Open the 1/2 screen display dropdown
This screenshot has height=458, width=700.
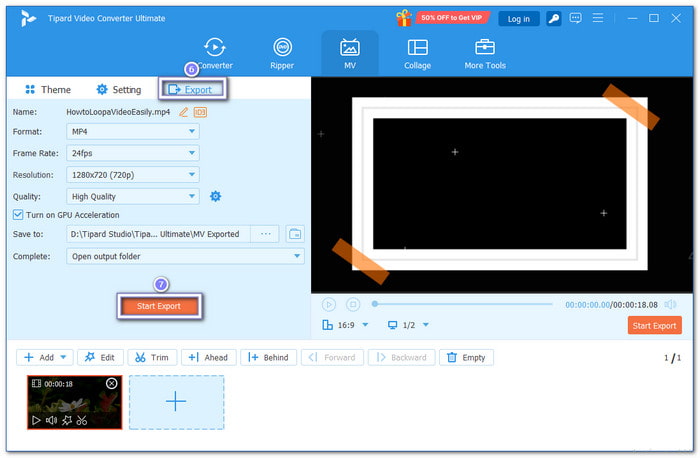[x=408, y=325]
